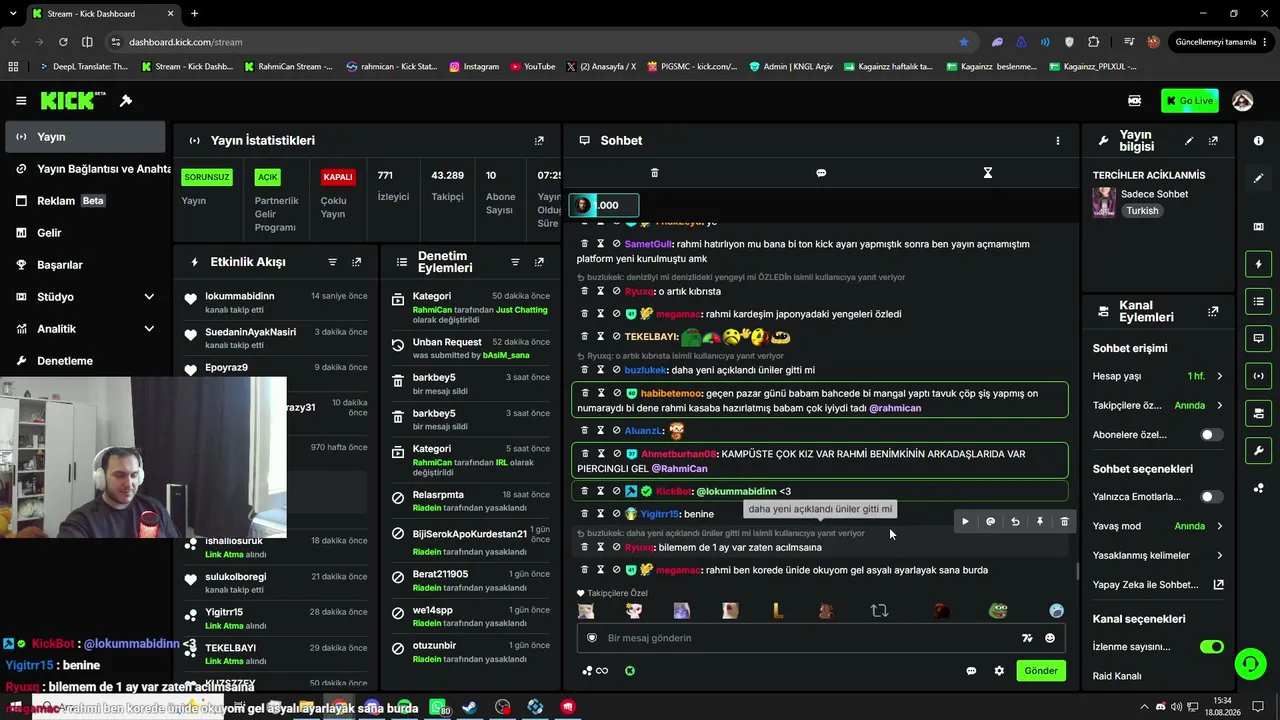The image size is (1280, 720).
Task: Open Başarılar in the sidebar
Action: click(x=85, y=265)
